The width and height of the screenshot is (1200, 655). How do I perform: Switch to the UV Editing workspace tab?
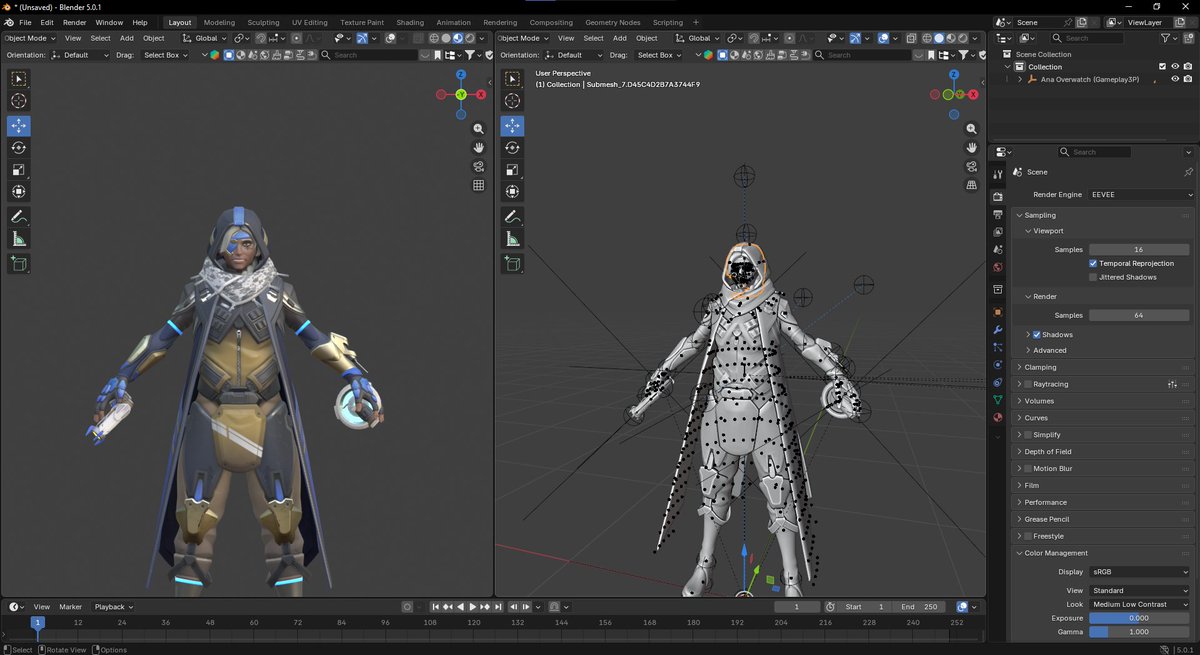coord(310,22)
